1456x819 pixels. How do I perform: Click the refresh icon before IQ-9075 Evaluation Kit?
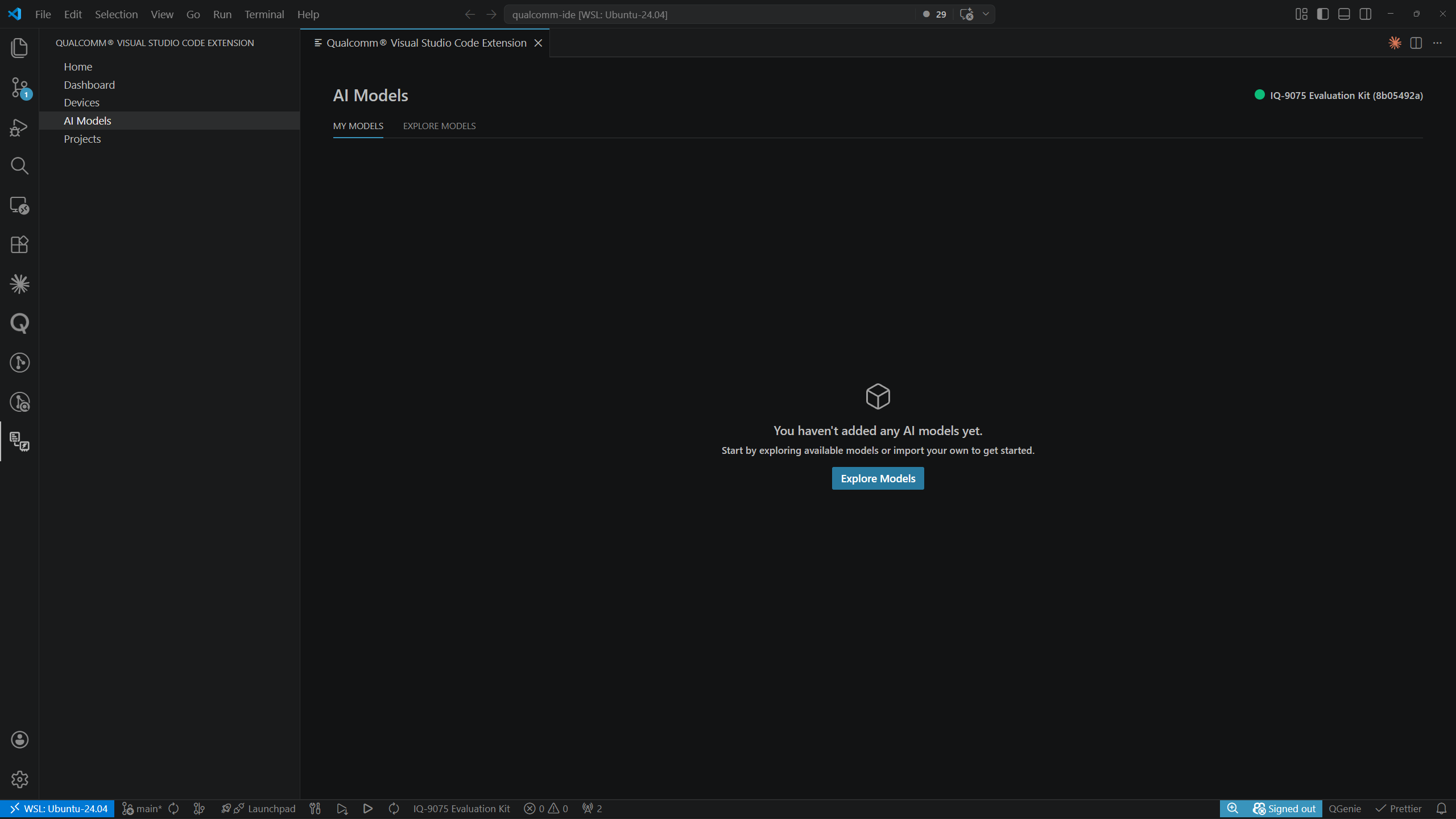coord(394,809)
